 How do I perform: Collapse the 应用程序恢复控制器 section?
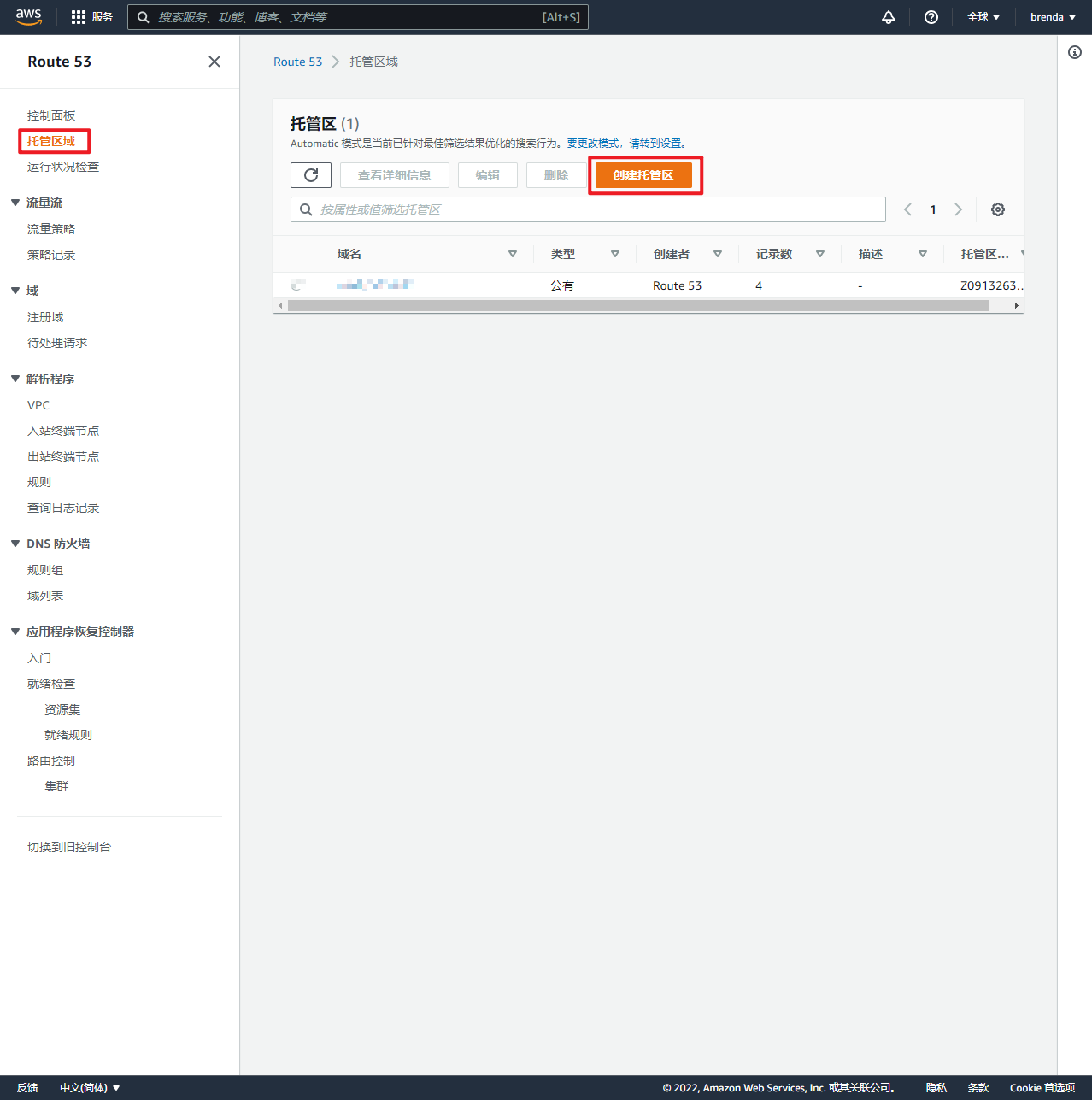point(15,632)
